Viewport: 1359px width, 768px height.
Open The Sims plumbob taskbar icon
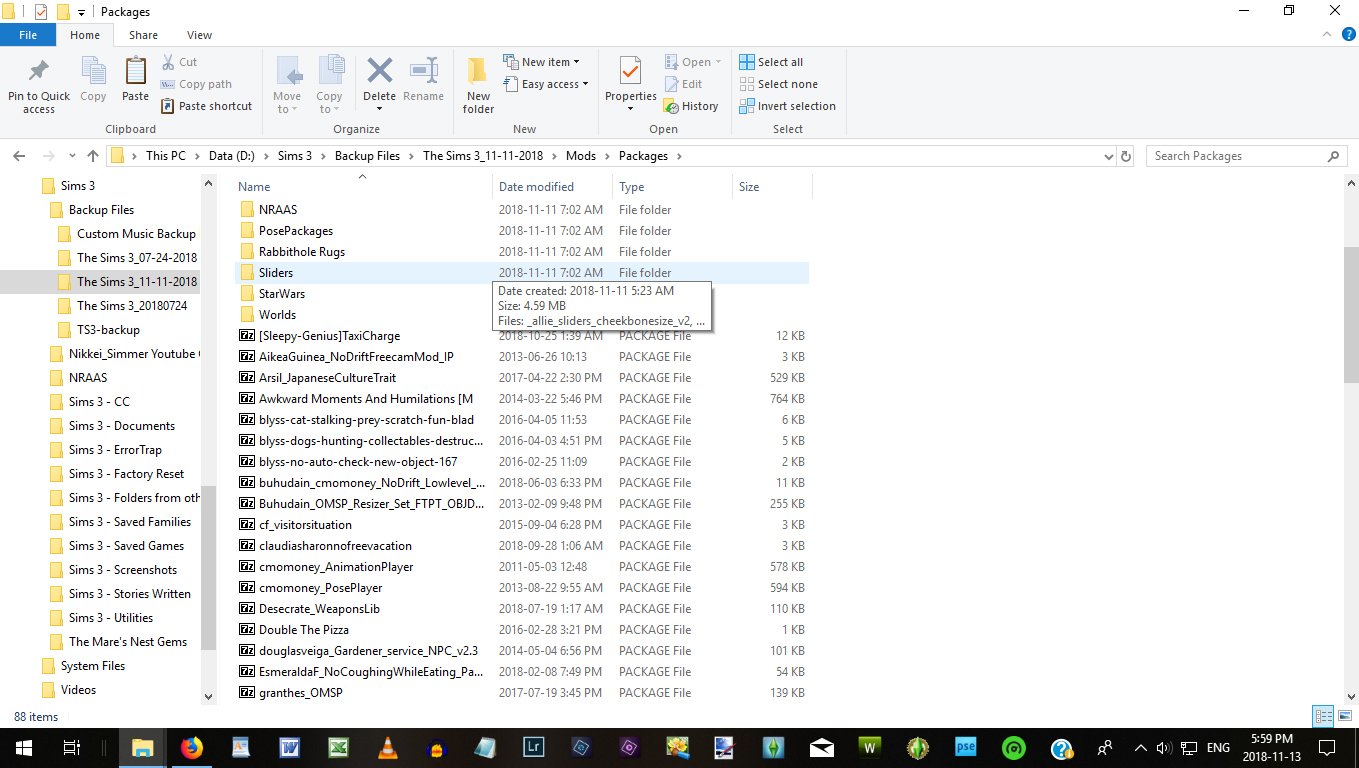coord(773,747)
